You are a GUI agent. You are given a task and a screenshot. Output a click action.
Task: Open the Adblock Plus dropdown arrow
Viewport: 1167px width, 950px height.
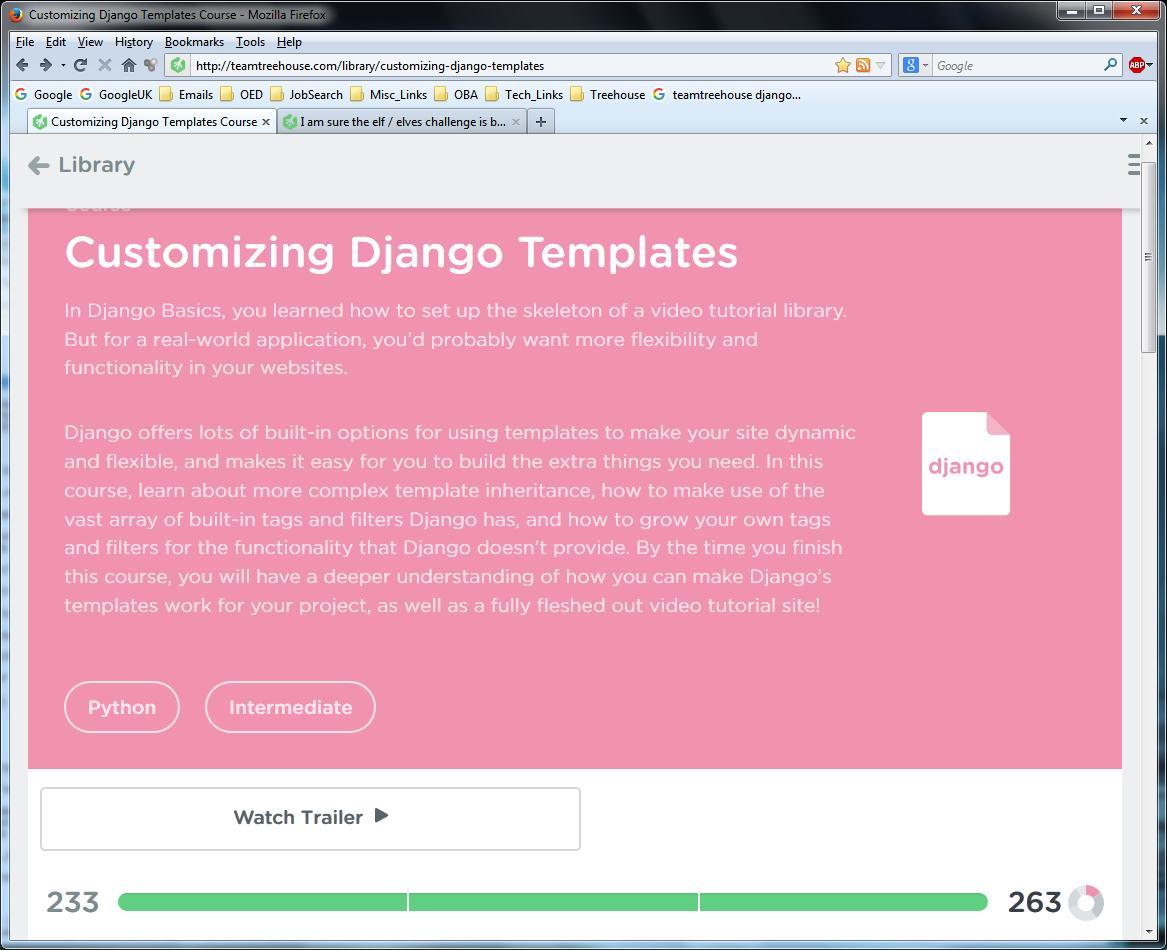click(1150, 66)
